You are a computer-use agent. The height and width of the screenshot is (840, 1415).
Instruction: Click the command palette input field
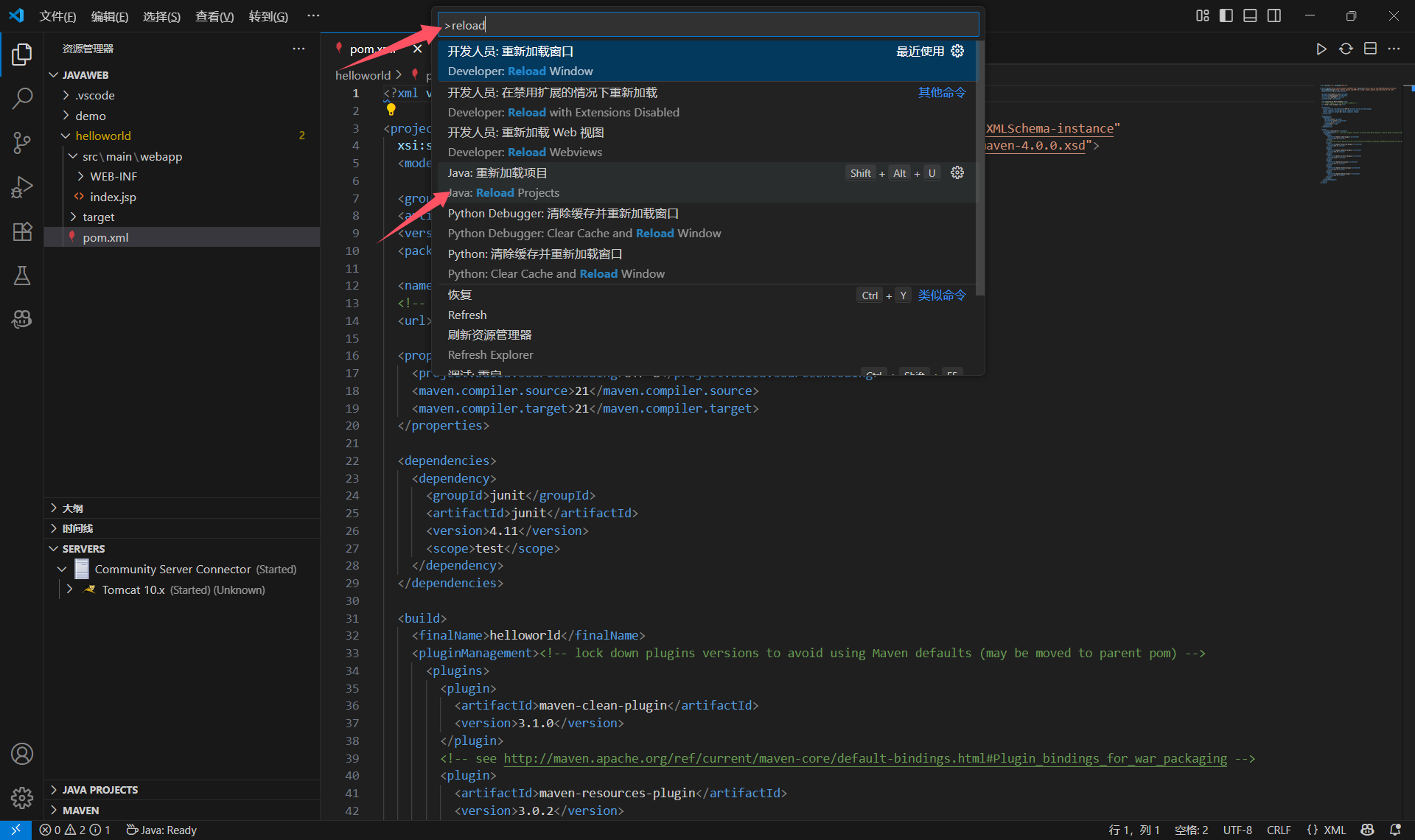[x=707, y=25]
